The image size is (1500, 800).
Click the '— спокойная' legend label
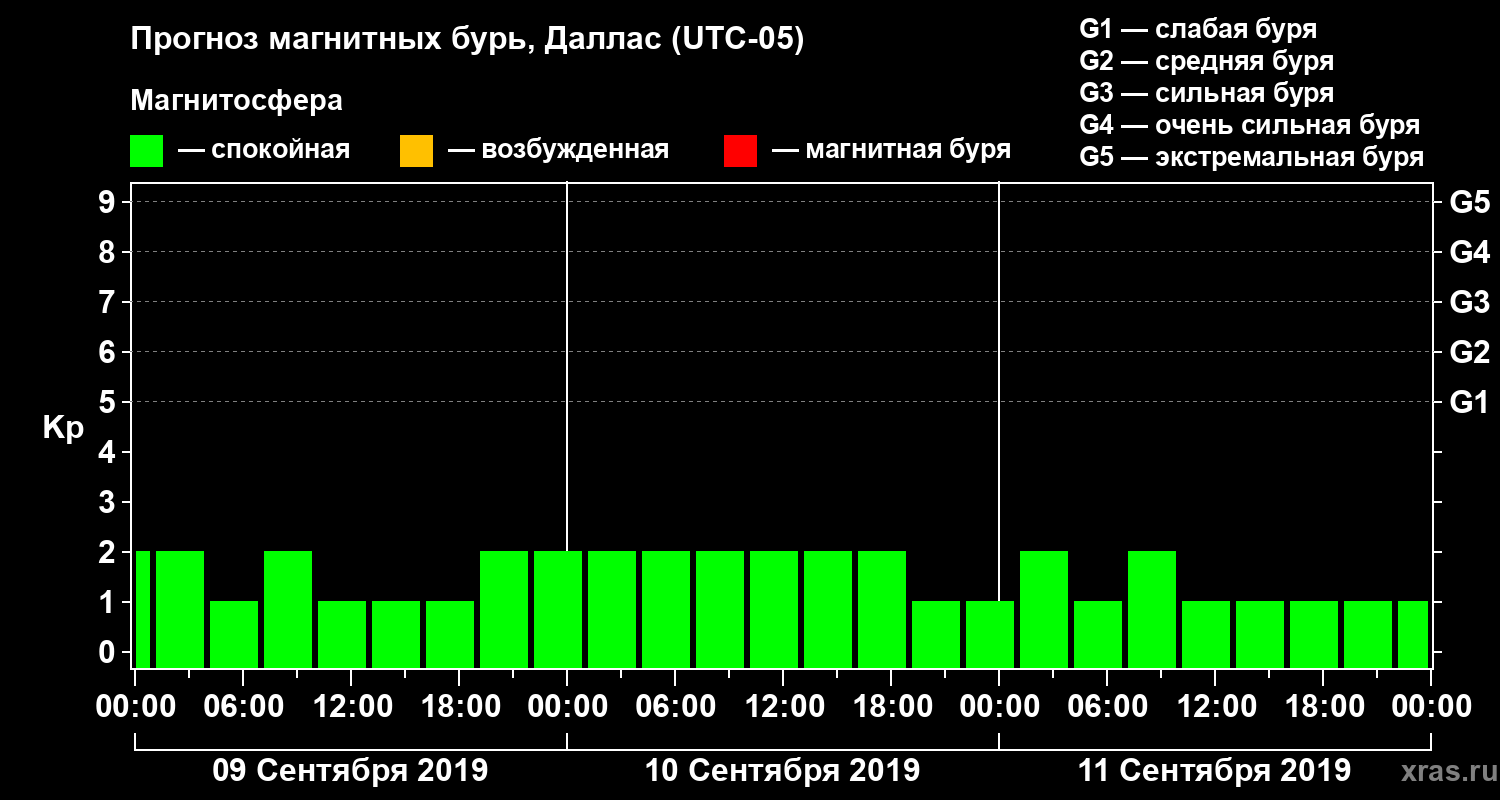tap(264, 150)
